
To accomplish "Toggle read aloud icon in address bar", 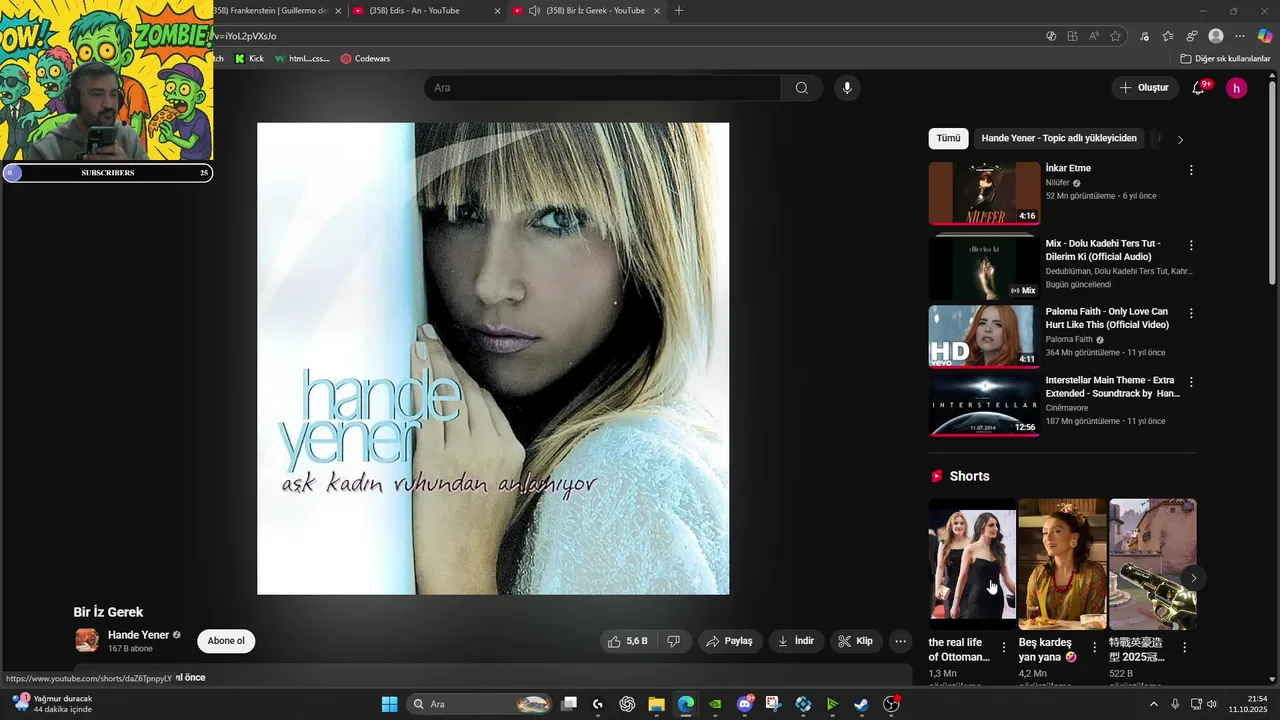I will (x=1094, y=36).
